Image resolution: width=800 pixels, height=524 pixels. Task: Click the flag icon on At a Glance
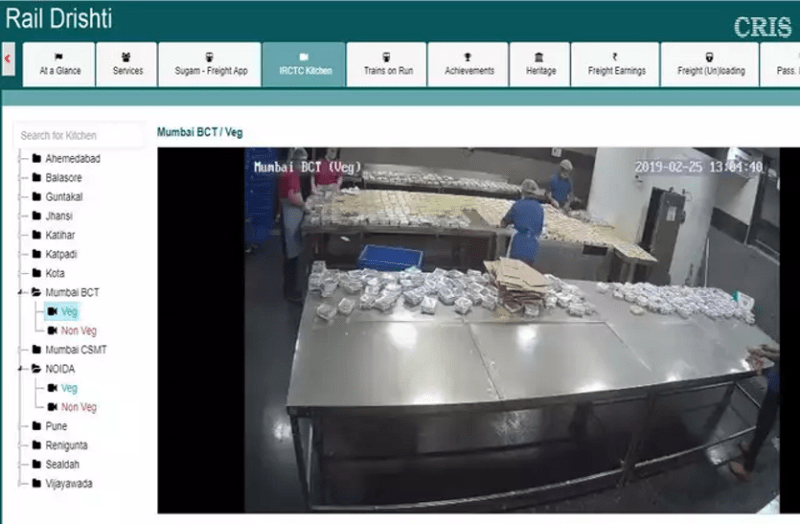point(59,57)
